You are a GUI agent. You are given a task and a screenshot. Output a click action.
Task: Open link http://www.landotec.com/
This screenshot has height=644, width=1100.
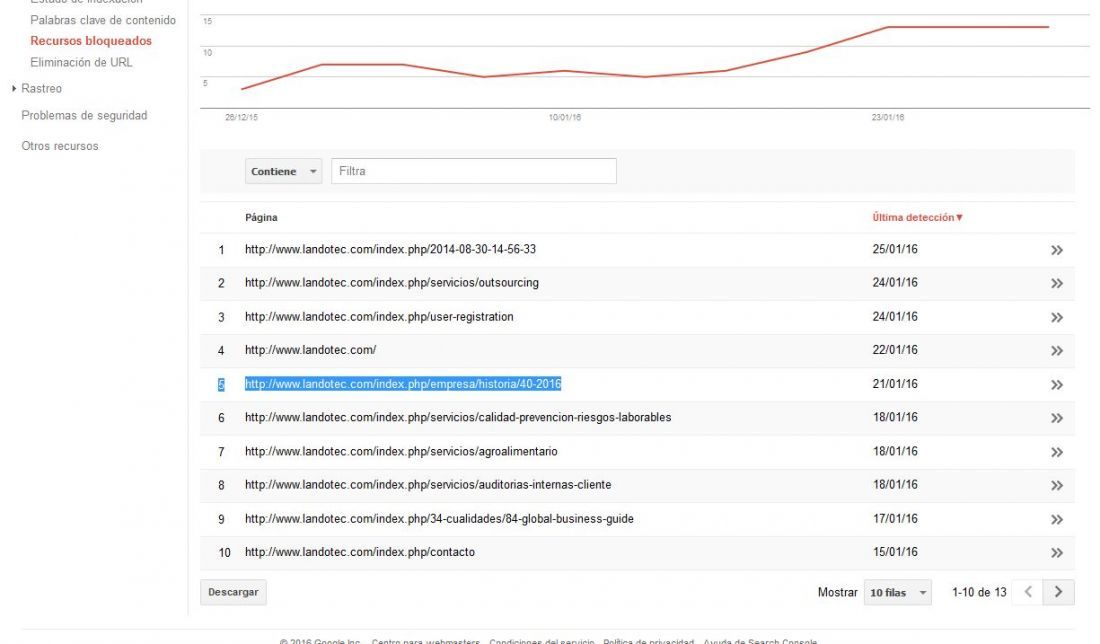pyautogui.click(x=310, y=349)
